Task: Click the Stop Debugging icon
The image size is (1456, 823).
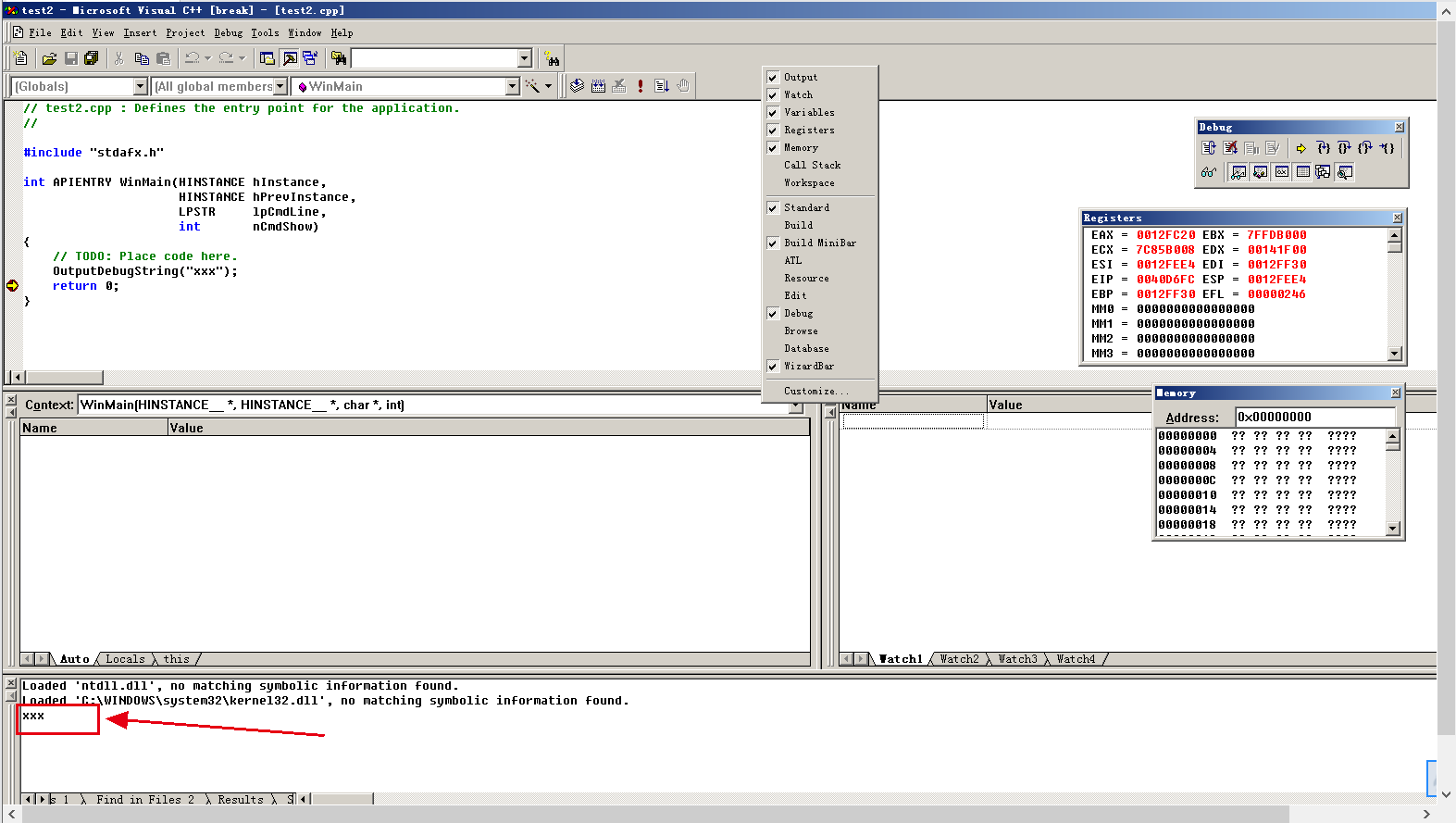Action: tap(1230, 148)
